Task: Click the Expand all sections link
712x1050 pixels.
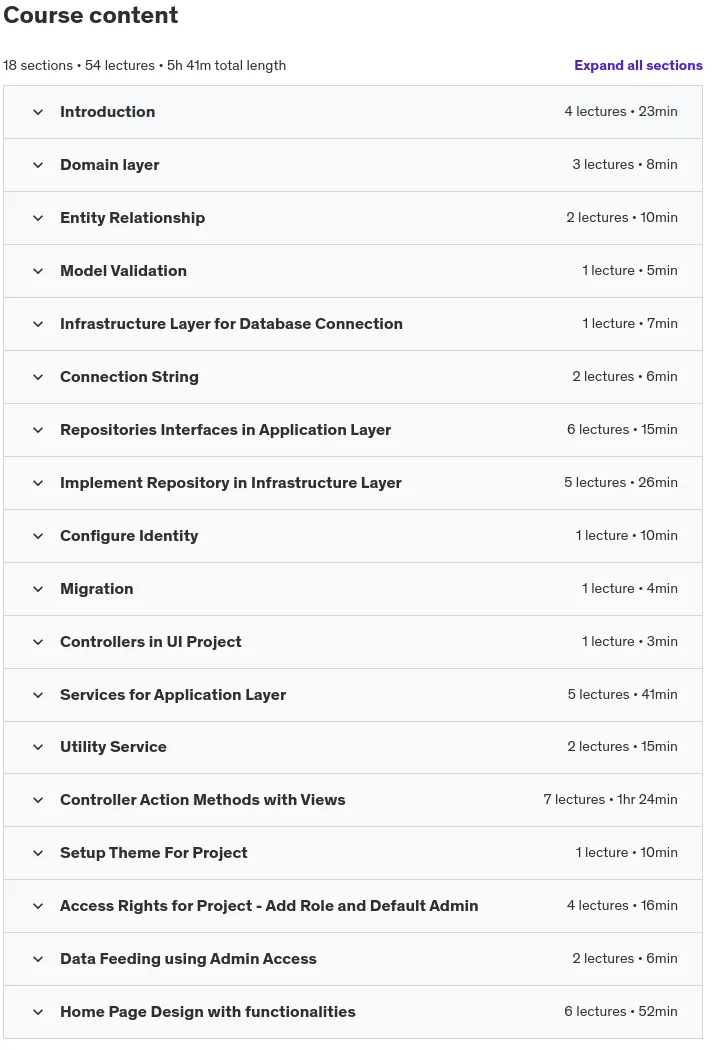Action: (x=638, y=66)
